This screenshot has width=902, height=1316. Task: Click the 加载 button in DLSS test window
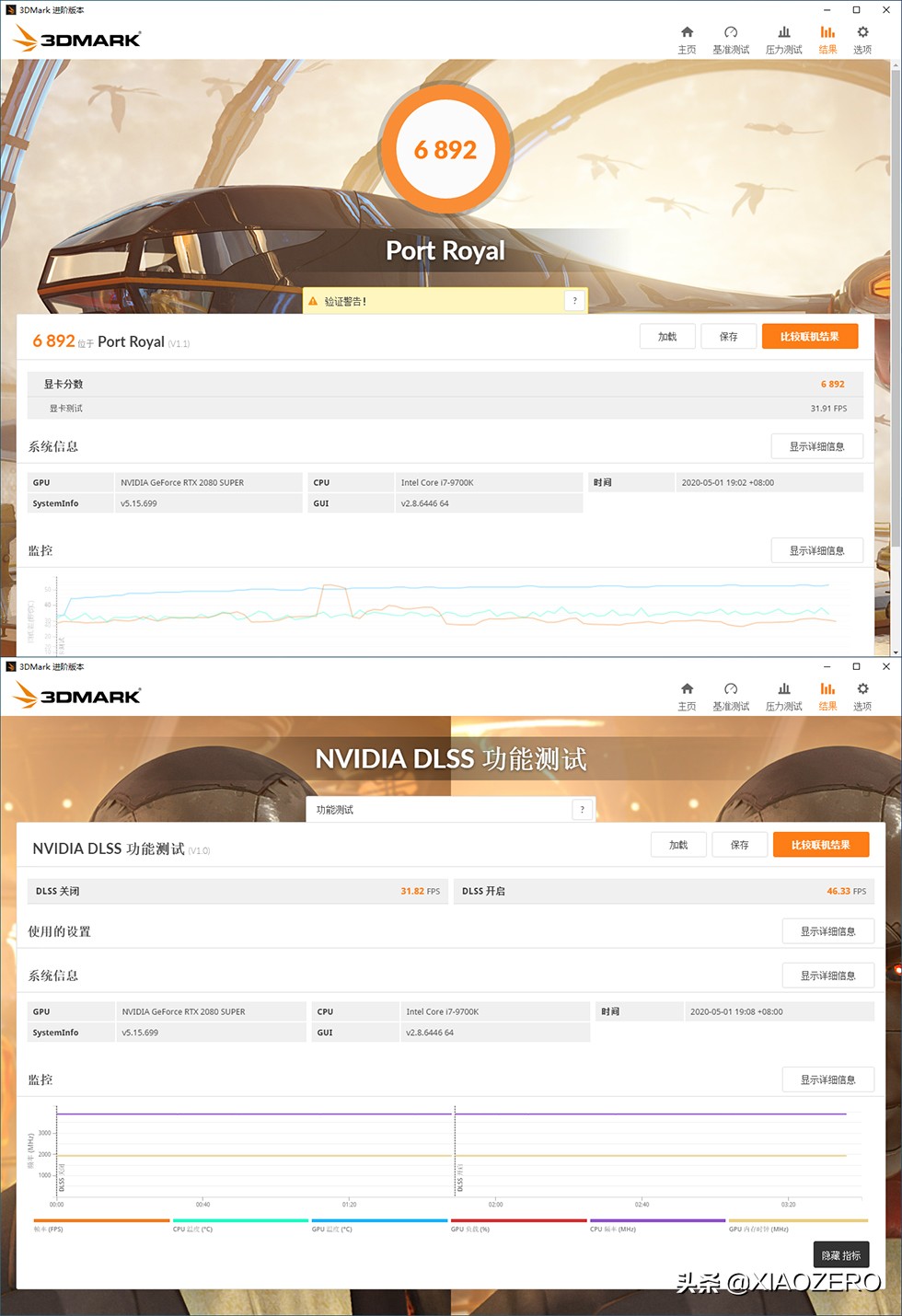(x=678, y=845)
